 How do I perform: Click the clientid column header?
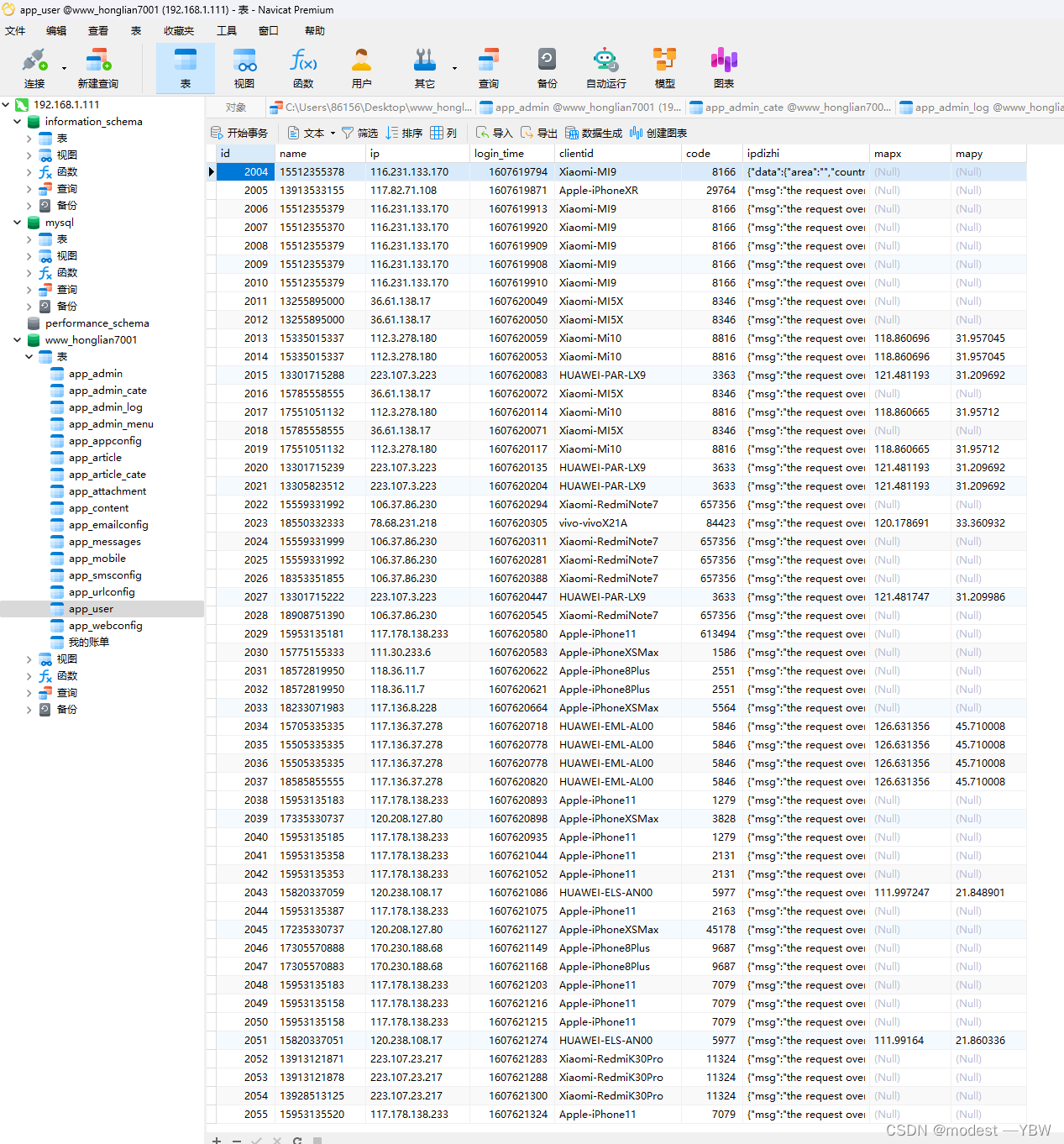coord(618,154)
